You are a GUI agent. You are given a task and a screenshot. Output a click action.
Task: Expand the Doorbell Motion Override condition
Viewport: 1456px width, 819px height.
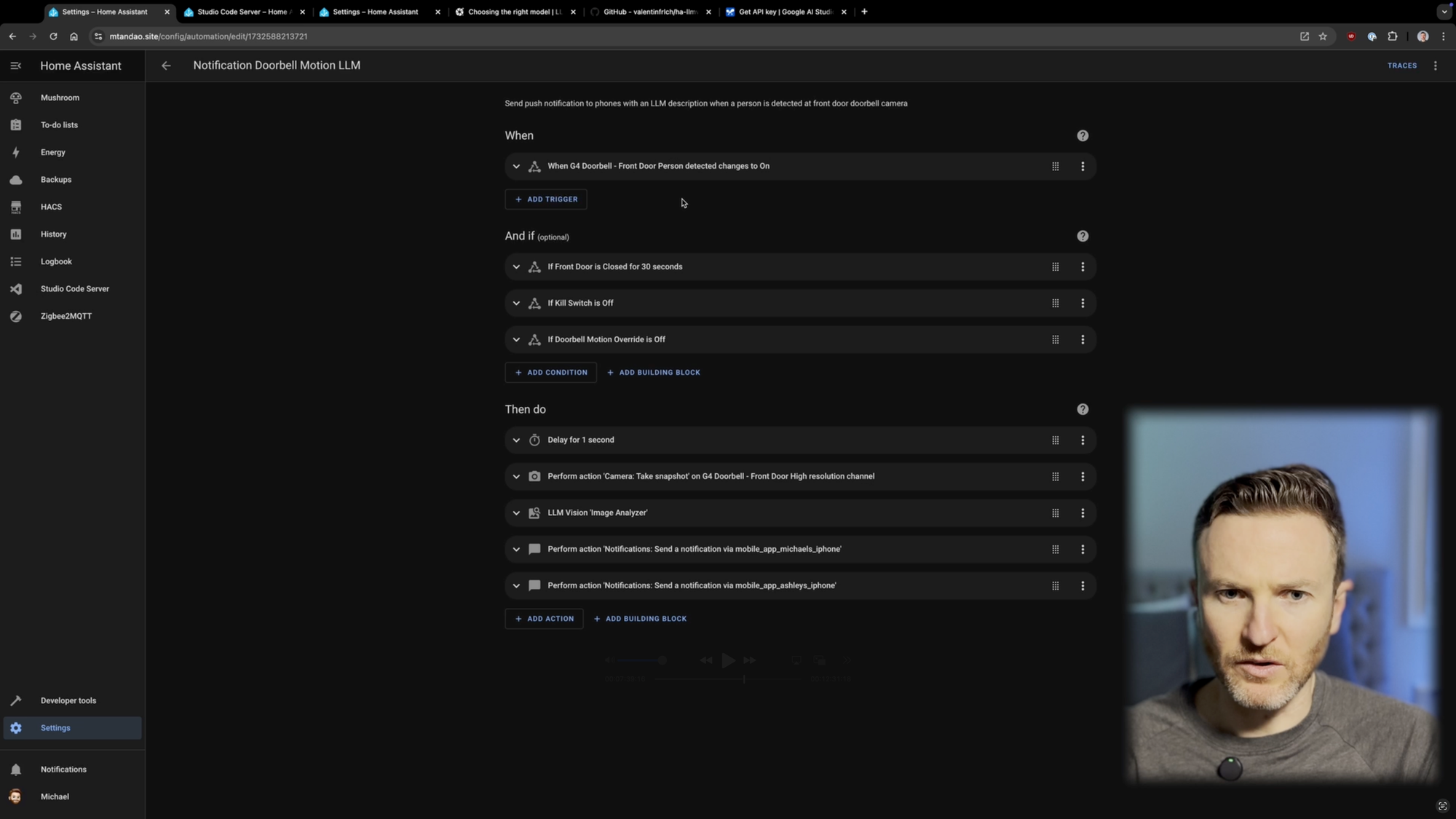pos(516,340)
